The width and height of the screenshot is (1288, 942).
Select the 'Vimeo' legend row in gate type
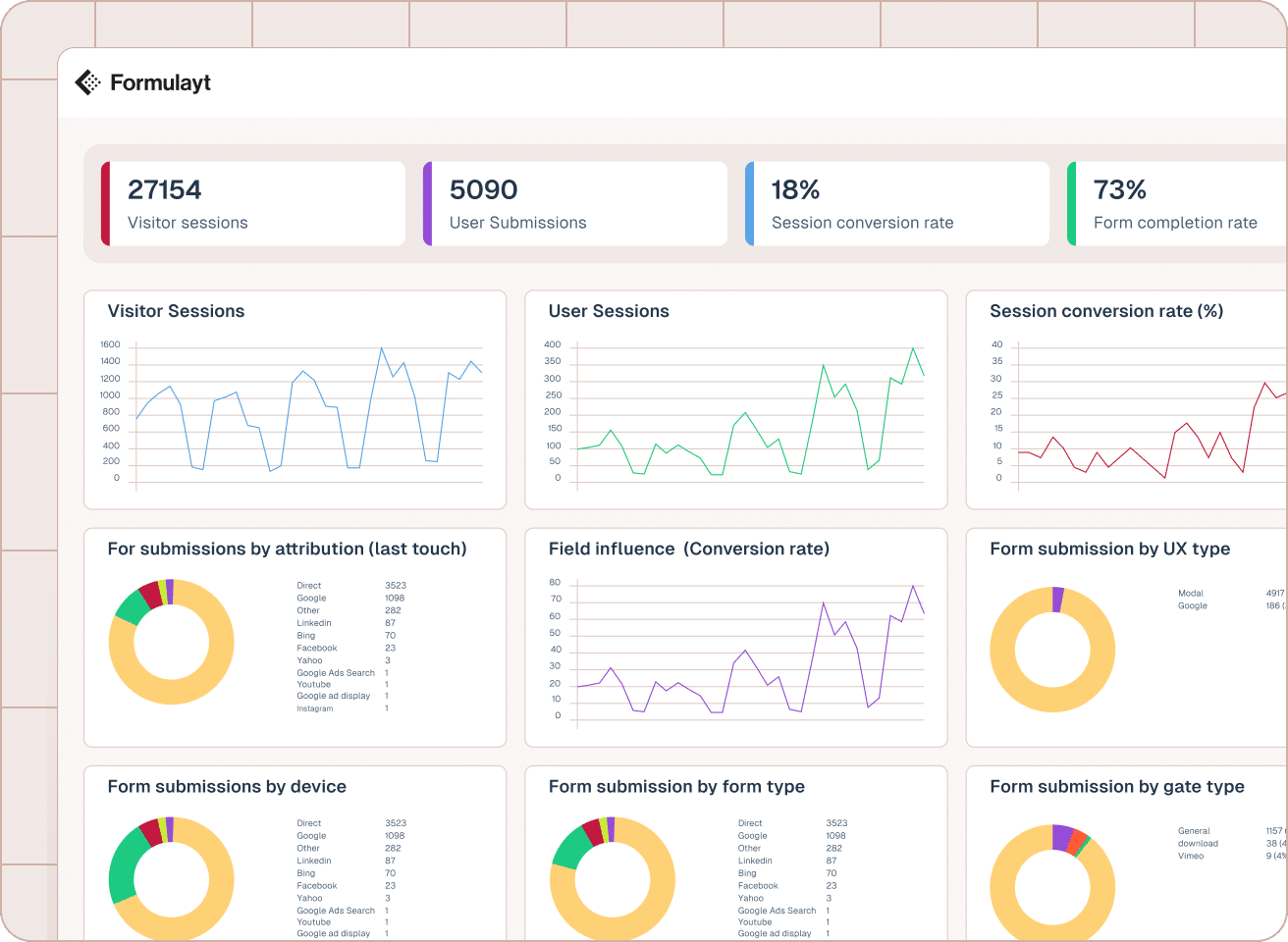click(x=1232, y=857)
